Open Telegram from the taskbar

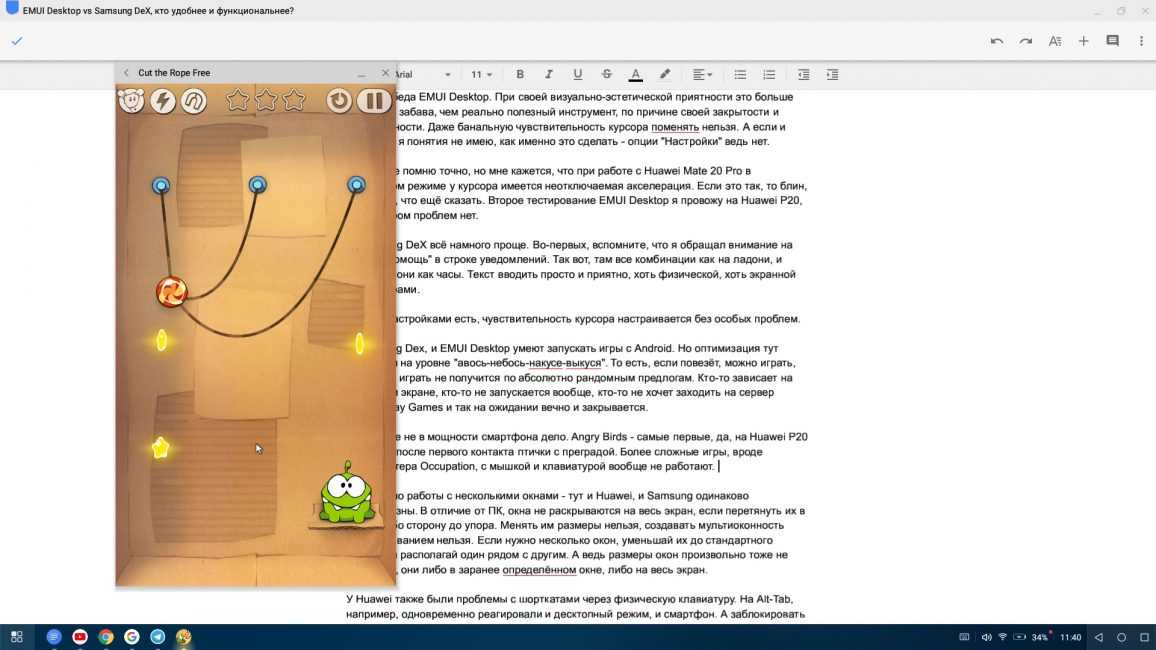coord(158,637)
